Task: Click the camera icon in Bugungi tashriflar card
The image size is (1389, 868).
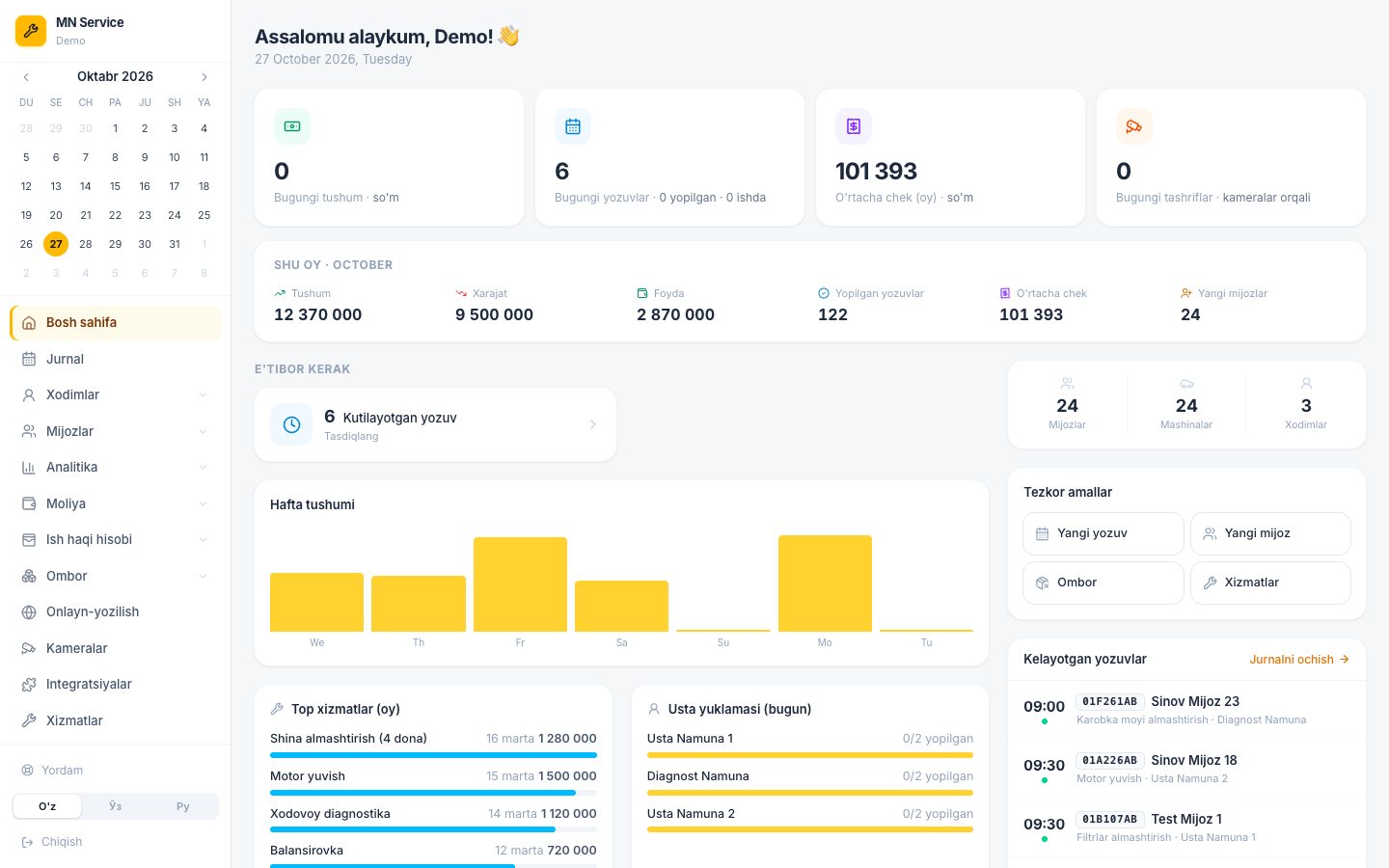Action: 1134,126
